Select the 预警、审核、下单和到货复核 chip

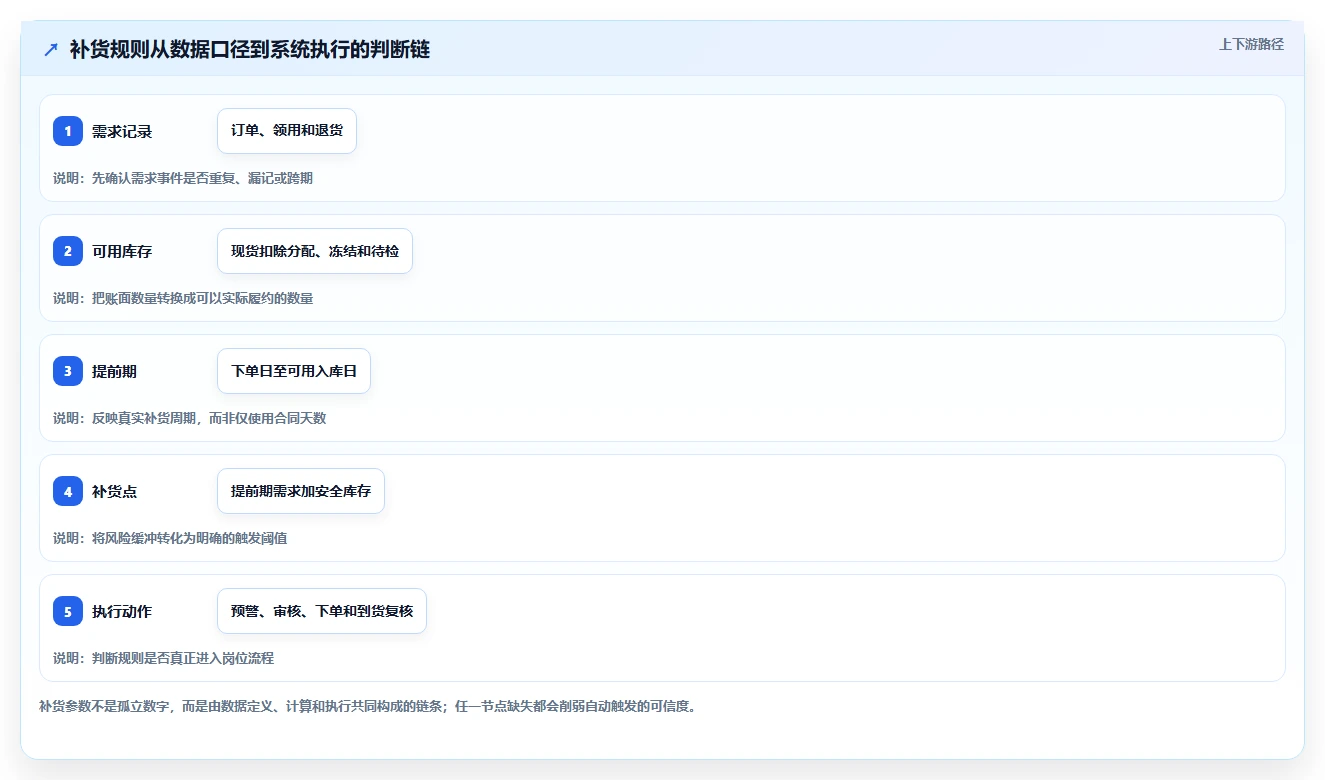[322, 611]
